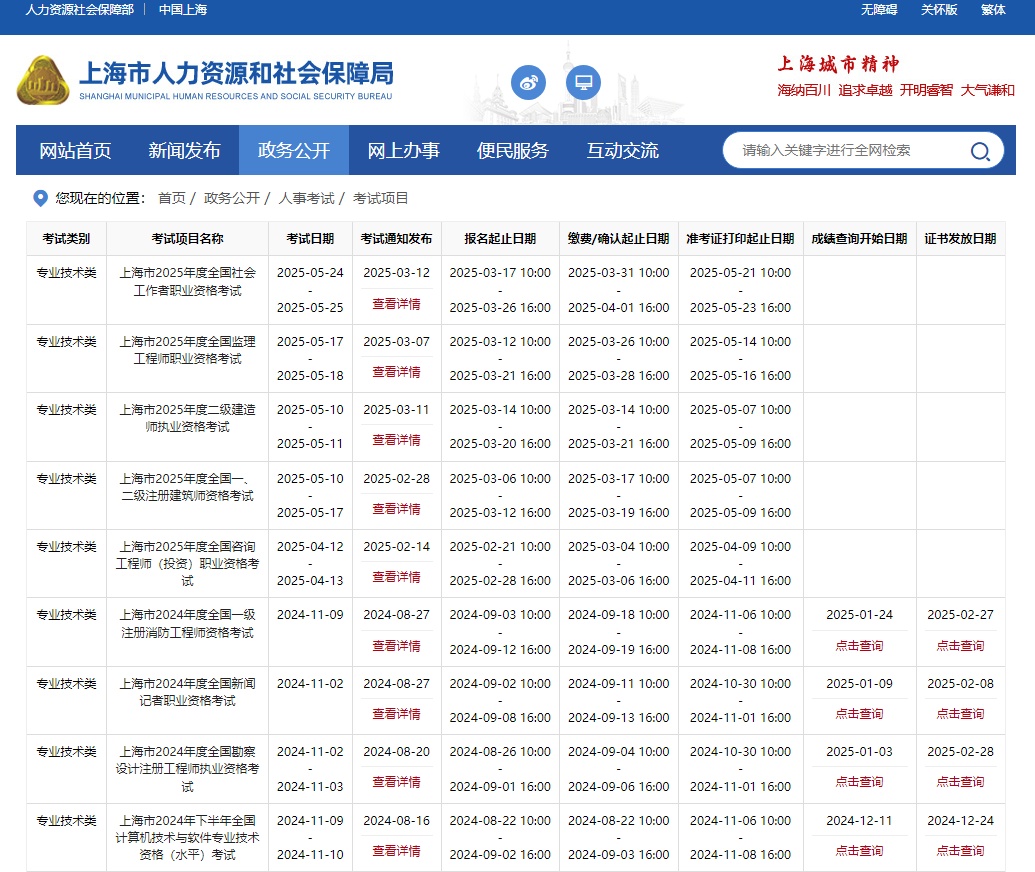View 查看详情 for the 新闻记者 exam

(x=396, y=714)
